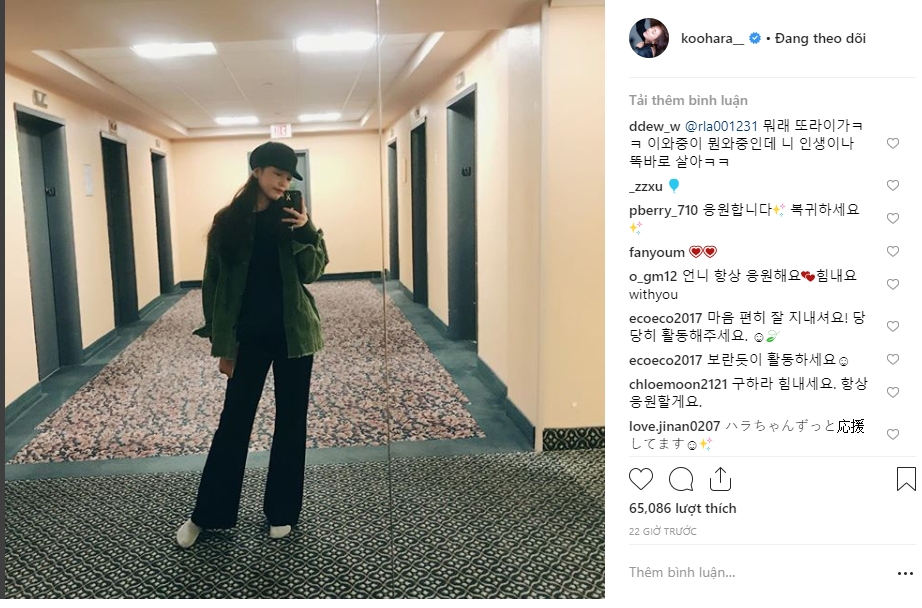Heart the fanyoum comment
Image resolution: width=922 pixels, height=608 pixels.
pyautogui.click(x=893, y=252)
